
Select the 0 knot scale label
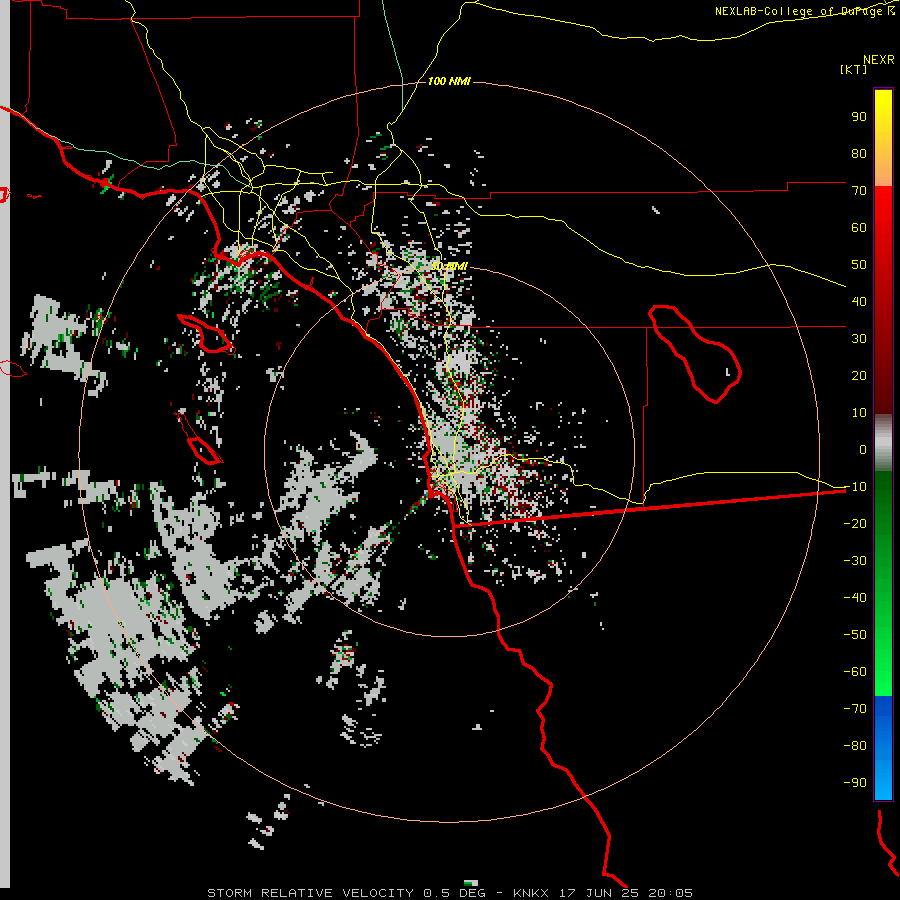point(863,449)
